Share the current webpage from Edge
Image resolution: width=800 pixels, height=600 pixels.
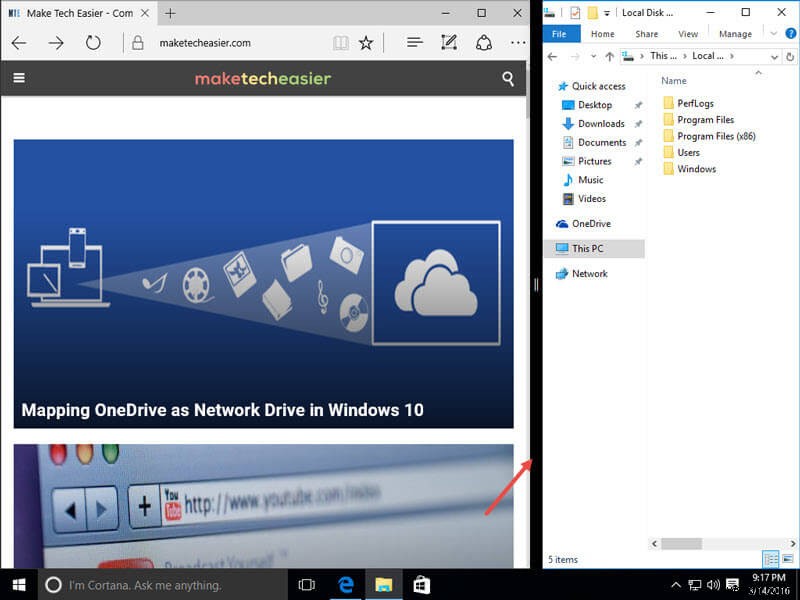pyautogui.click(x=484, y=43)
